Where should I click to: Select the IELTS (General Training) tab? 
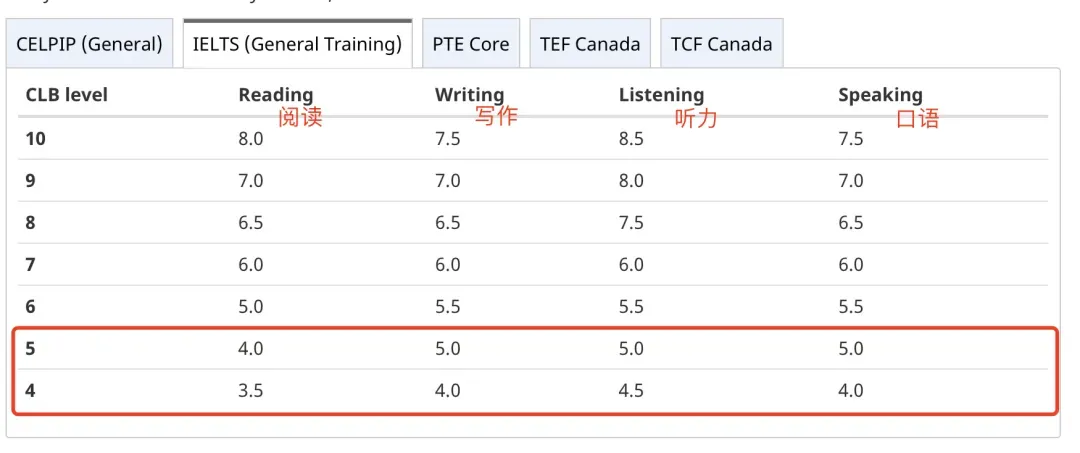tap(298, 45)
